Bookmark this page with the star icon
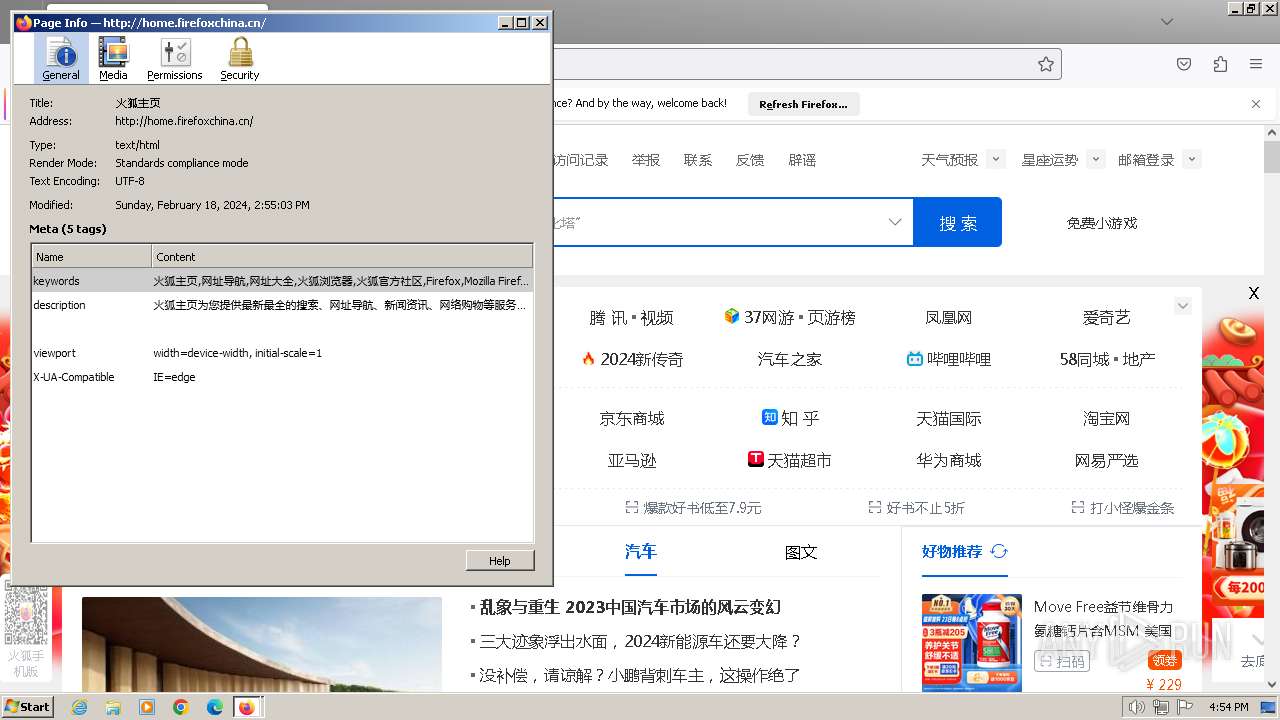The height and width of the screenshot is (720, 1280). [x=1046, y=64]
